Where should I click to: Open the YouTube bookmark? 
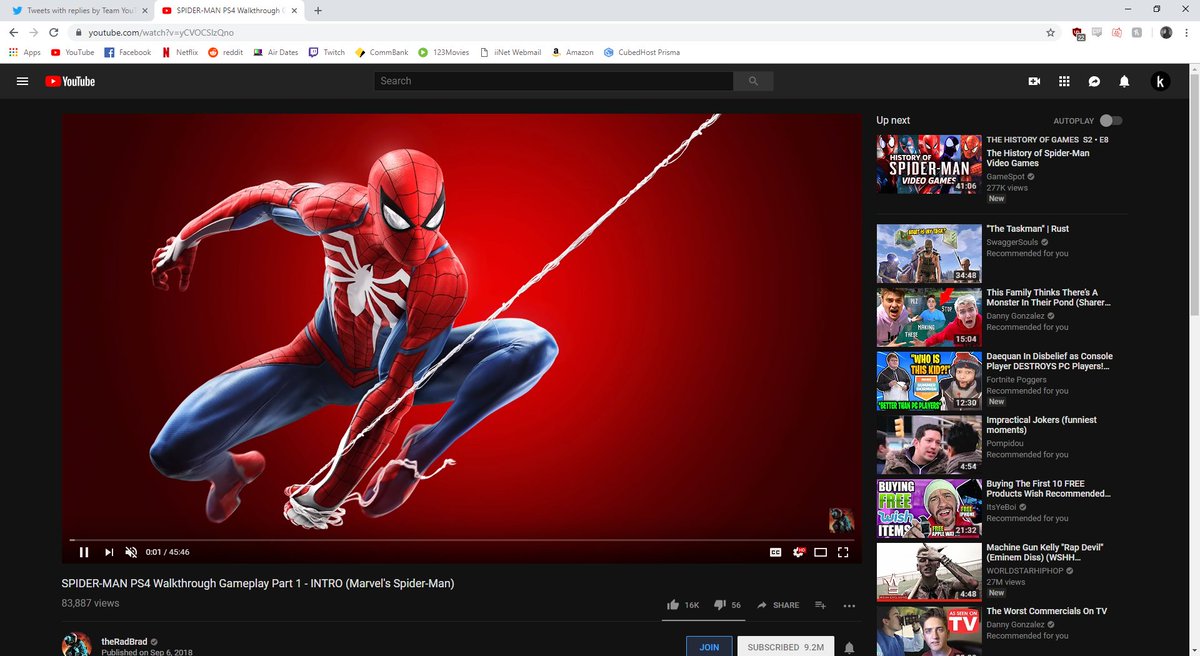[x=72, y=52]
